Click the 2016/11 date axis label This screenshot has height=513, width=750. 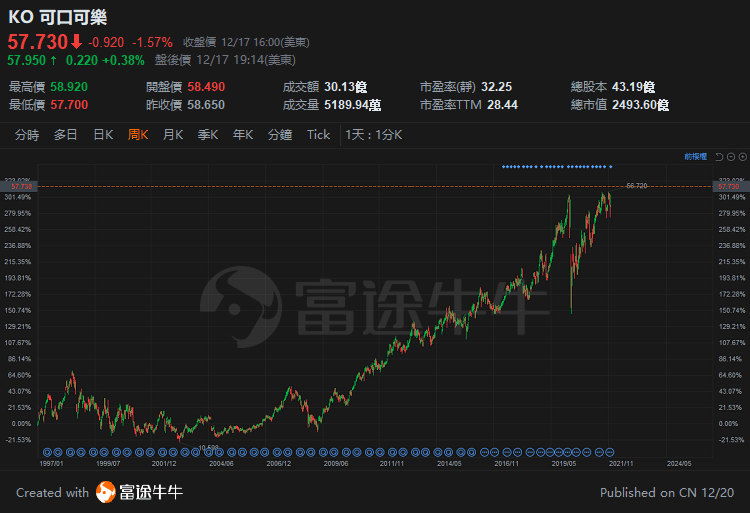coord(507,463)
